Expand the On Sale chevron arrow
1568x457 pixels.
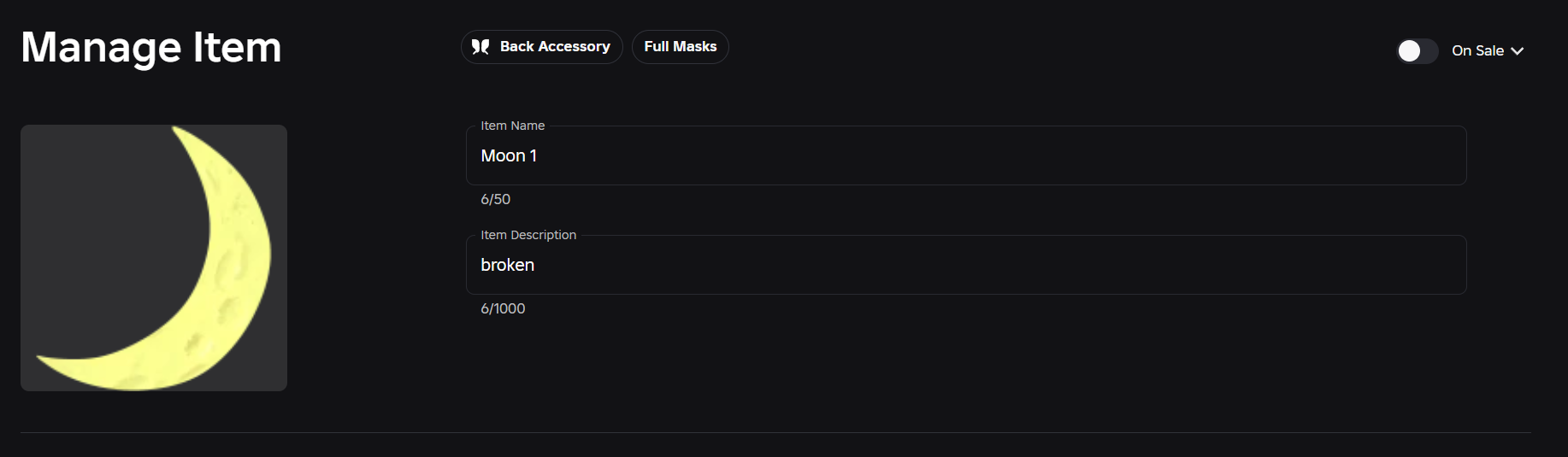pos(1518,51)
